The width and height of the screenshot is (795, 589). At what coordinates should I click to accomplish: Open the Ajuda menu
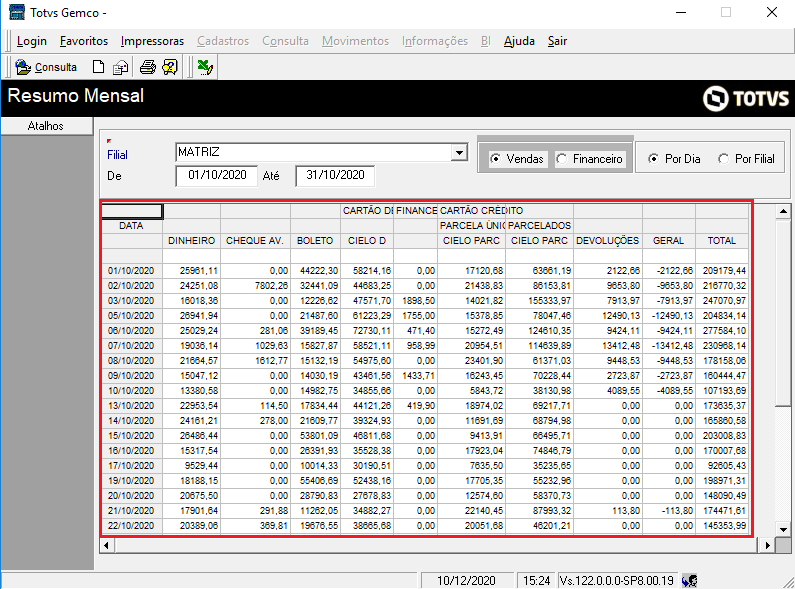point(519,41)
